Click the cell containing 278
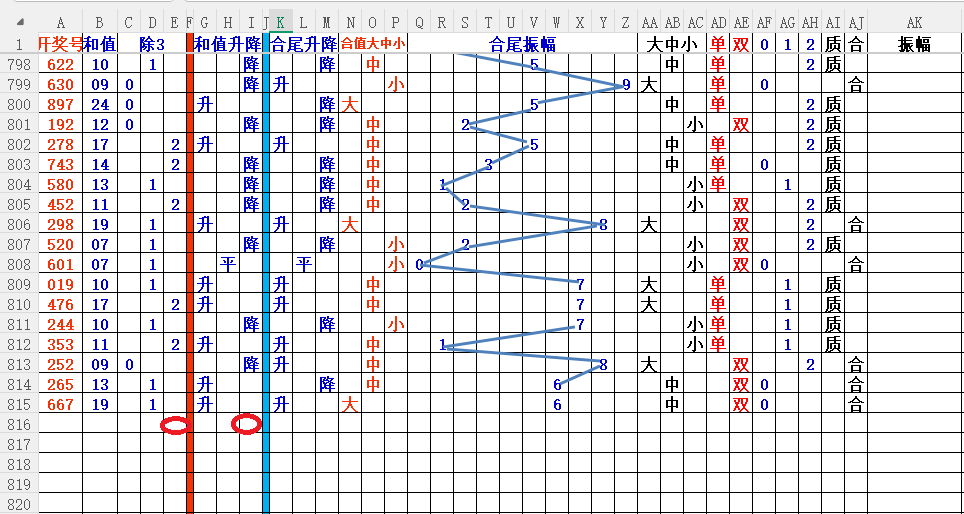This screenshot has width=964, height=514. tap(60, 144)
